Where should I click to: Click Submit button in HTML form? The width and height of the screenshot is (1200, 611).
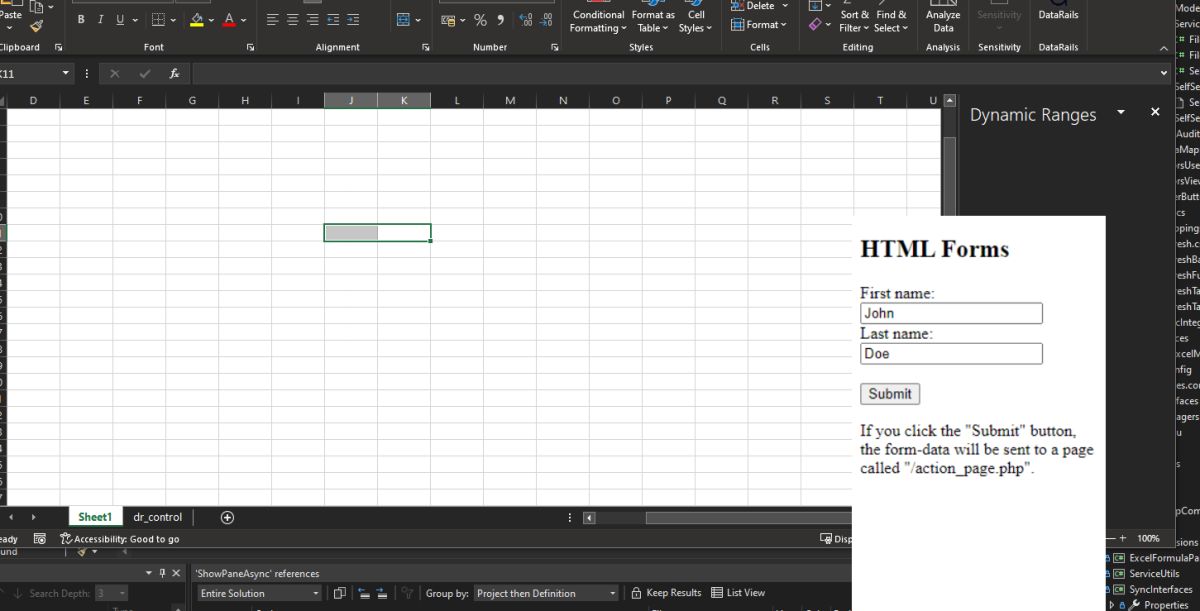pos(890,394)
